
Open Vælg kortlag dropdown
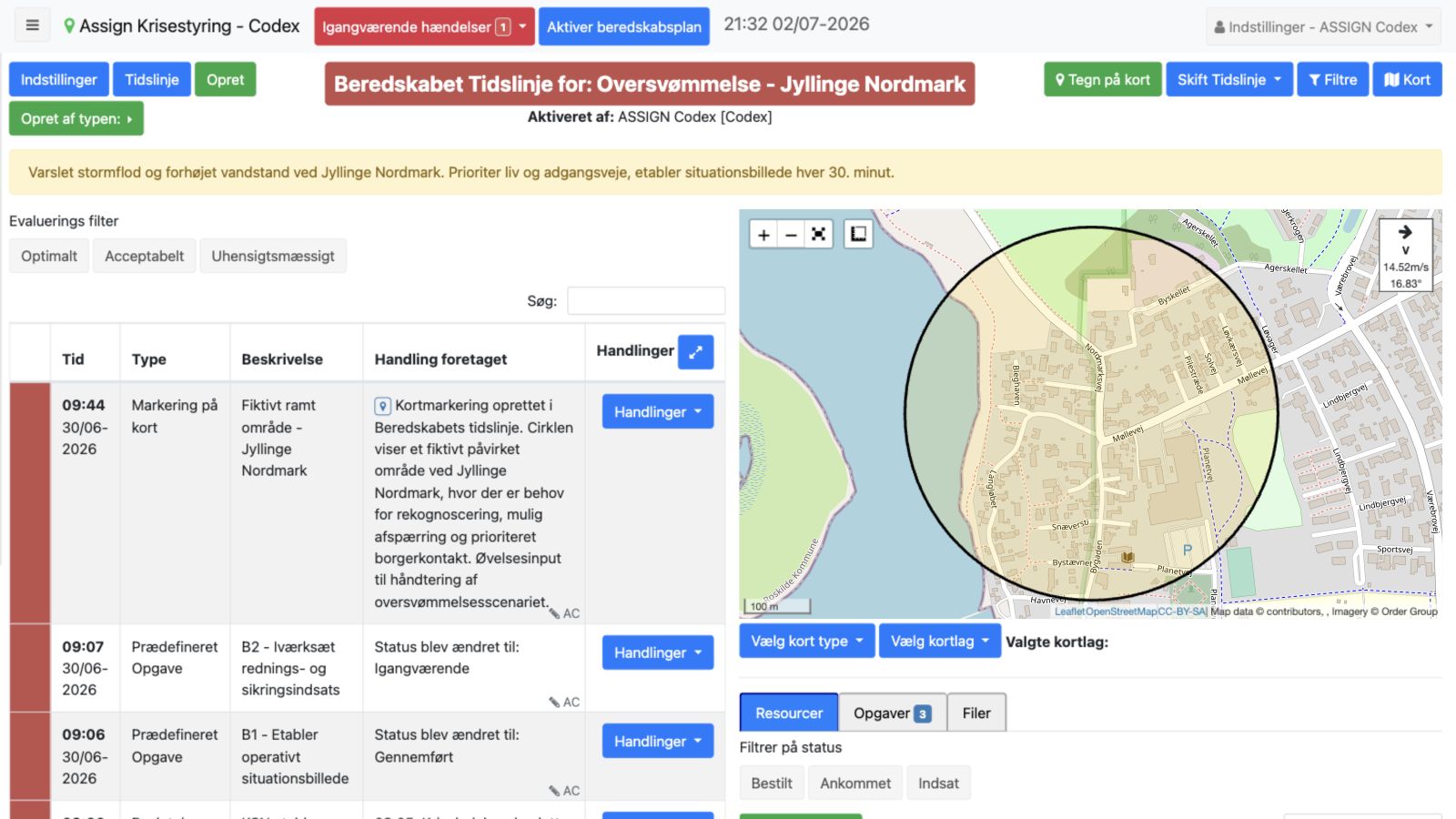(940, 641)
